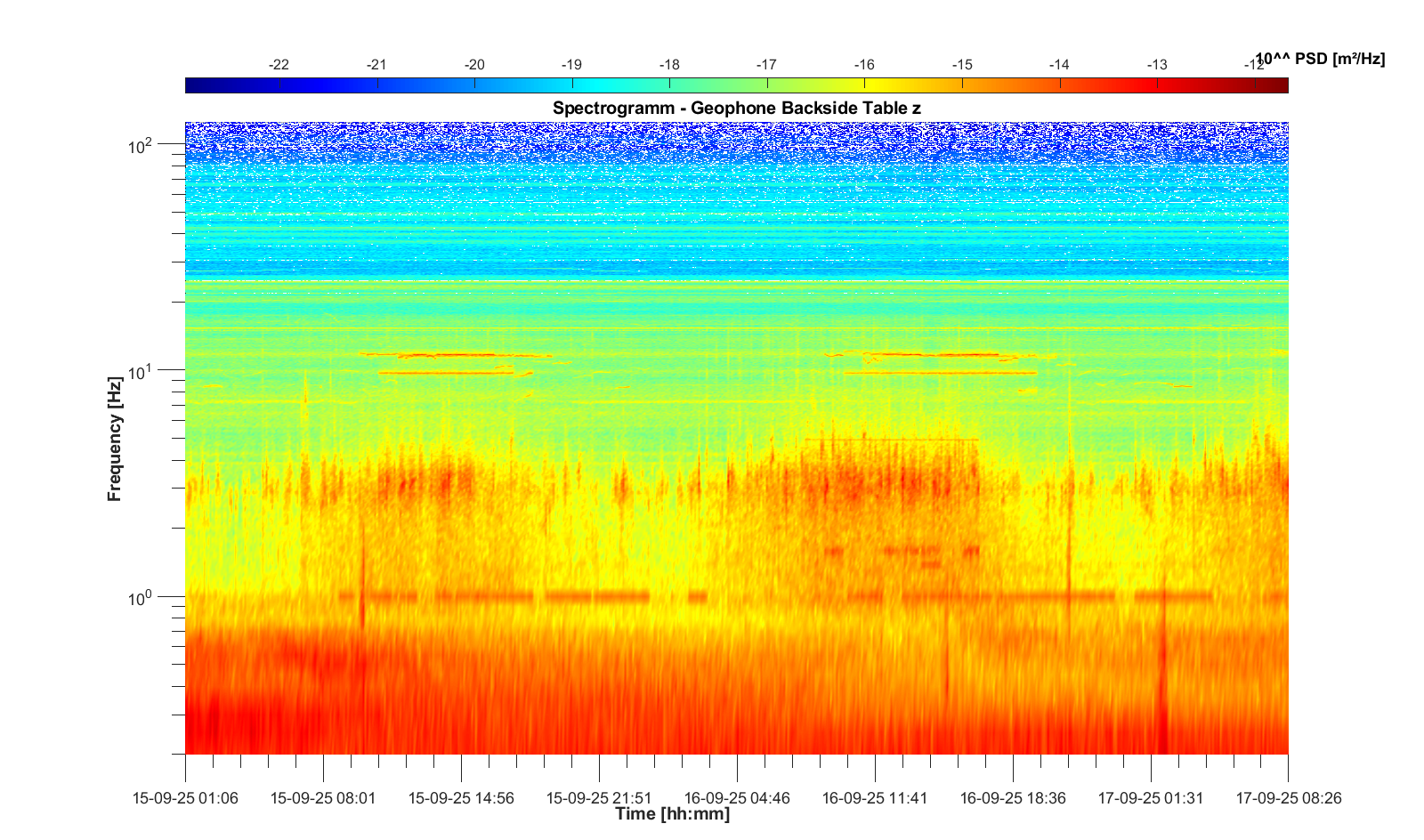Click the plot title 'Spectrogramm - Geophone Backside Table z'
The height and width of the screenshot is (840, 1424).
[736, 108]
